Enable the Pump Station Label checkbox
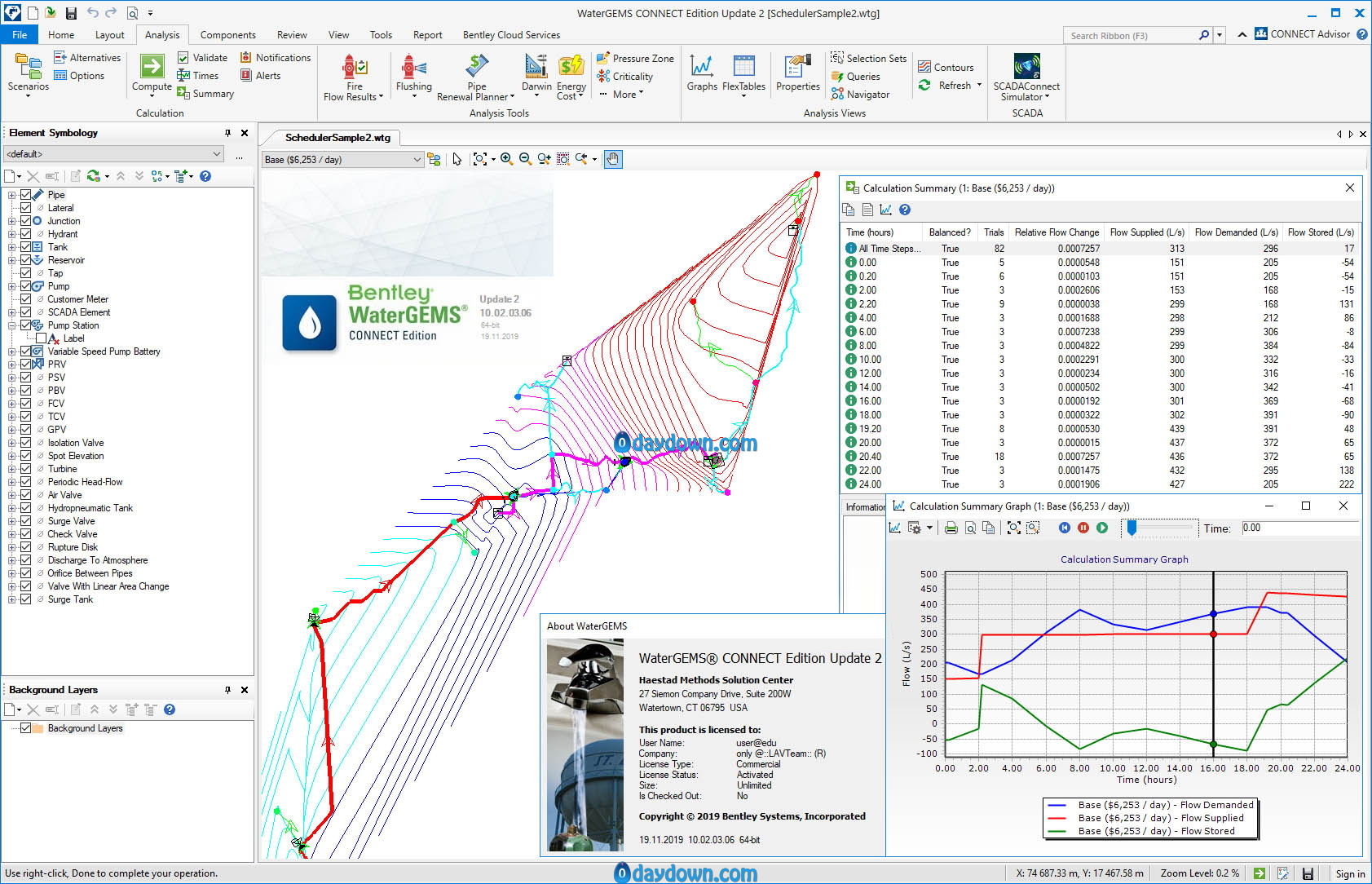 [x=41, y=338]
